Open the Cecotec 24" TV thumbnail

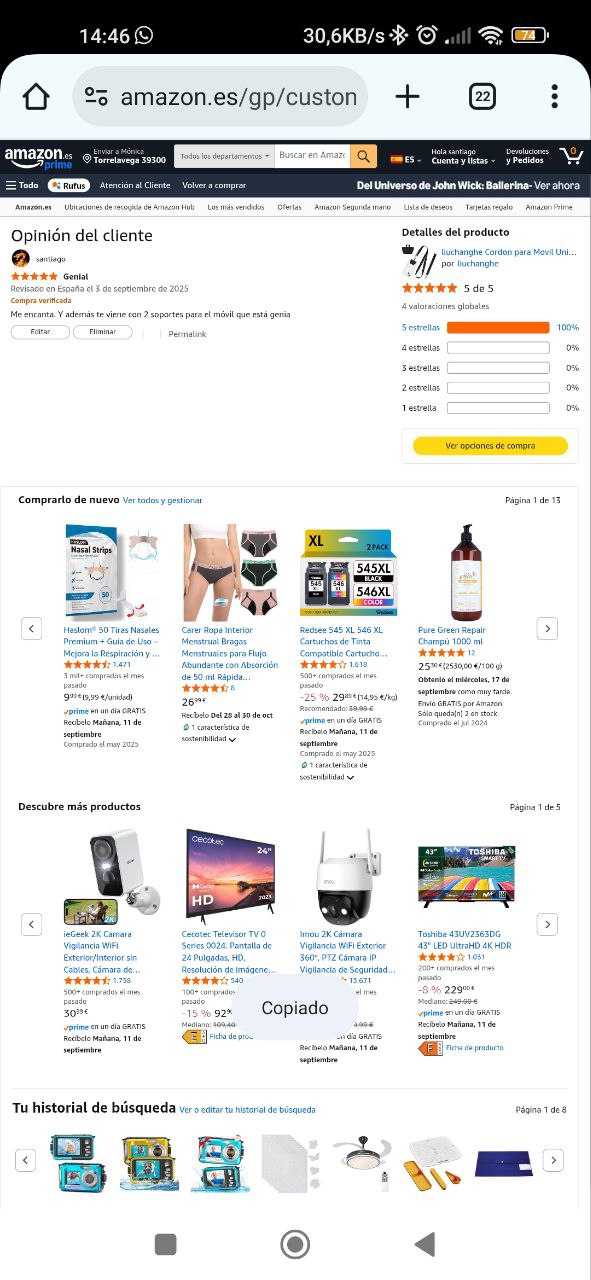pyautogui.click(x=229, y=875)
